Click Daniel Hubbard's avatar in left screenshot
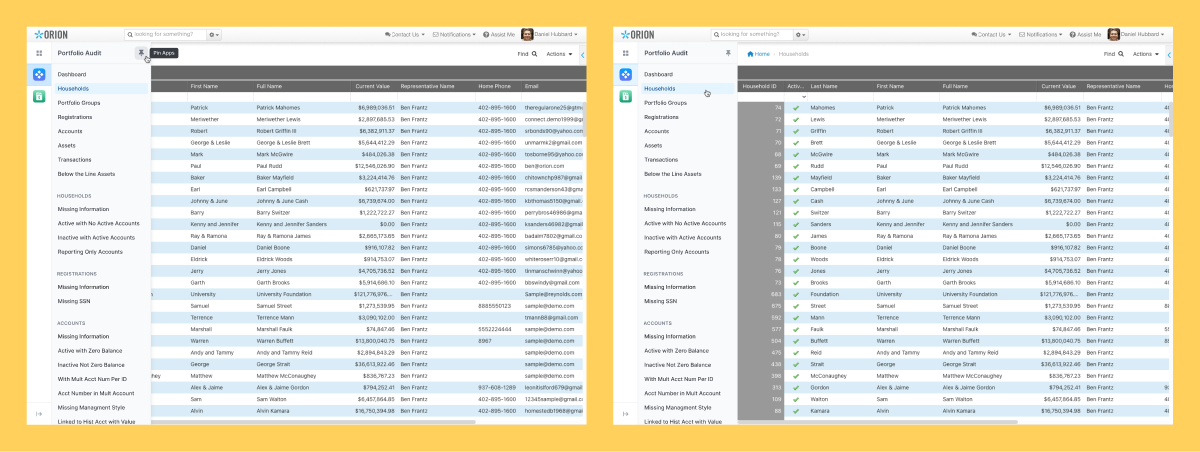Image resolution: width=1200 pixels, height=452 pixels. click(x=527, y=34)
